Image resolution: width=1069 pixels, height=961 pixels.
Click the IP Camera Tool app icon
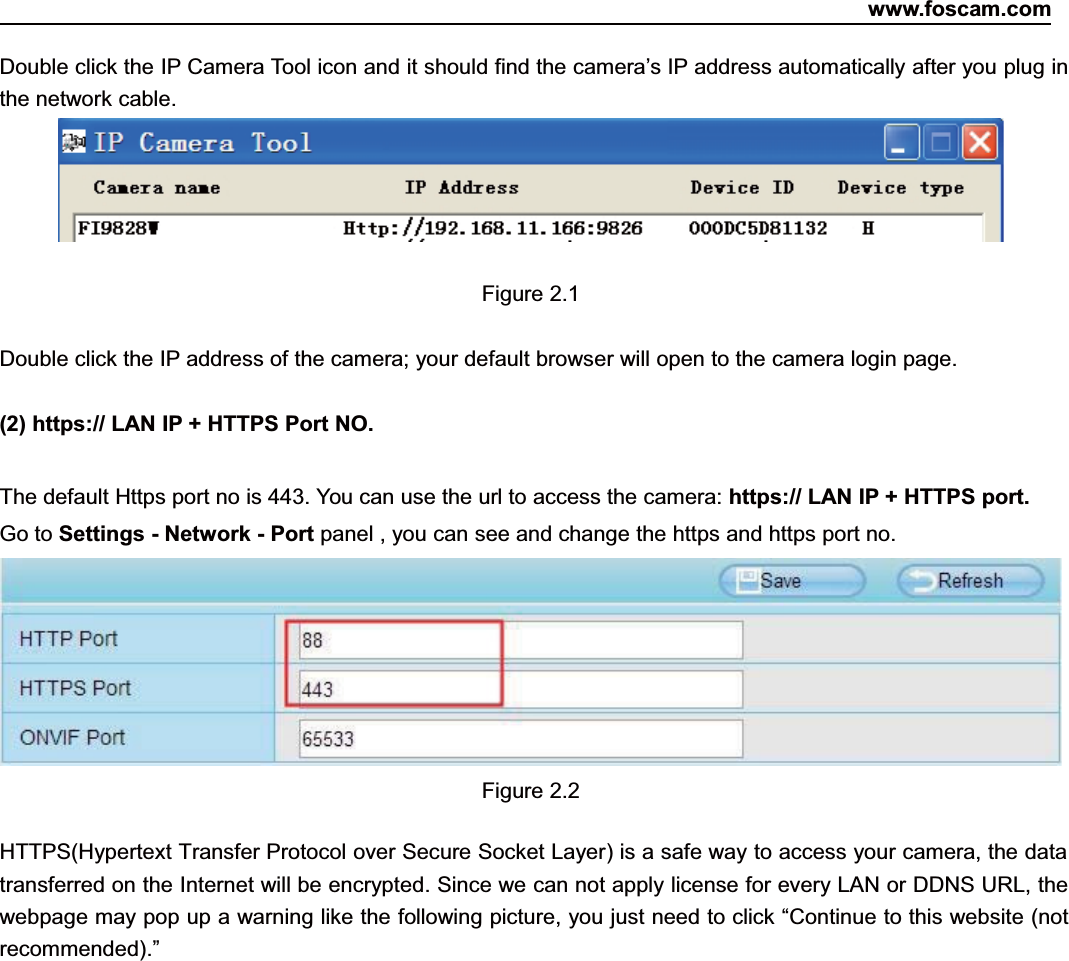point(74,142)
